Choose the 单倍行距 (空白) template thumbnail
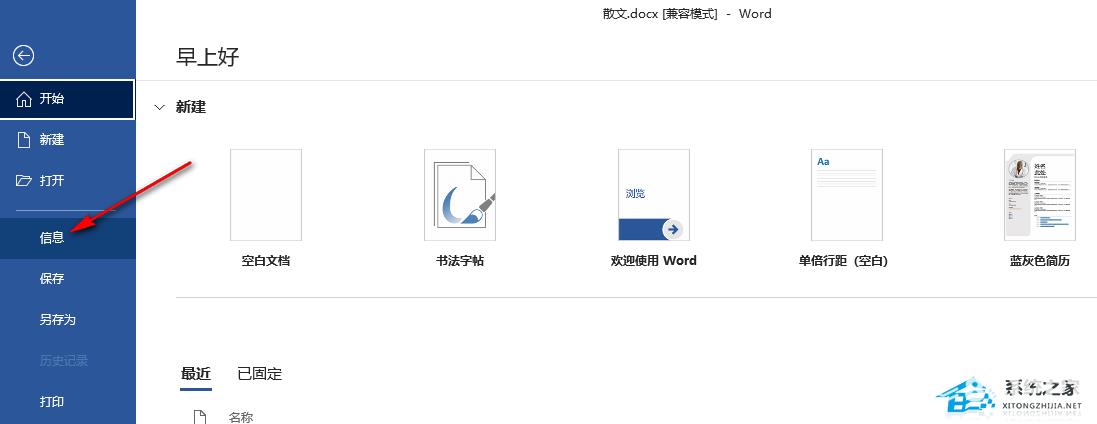Viewport: 1097px width, 424px height. point(847,195)
